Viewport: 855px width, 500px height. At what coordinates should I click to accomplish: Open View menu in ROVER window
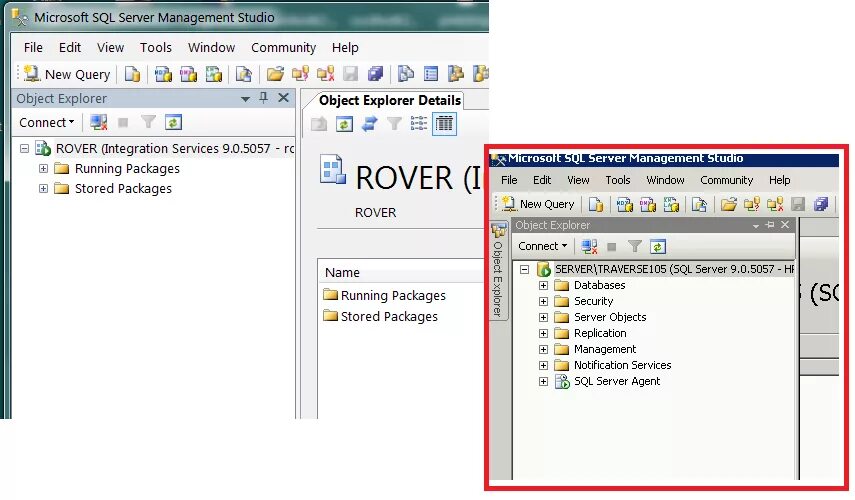click(x=111, y=47)
